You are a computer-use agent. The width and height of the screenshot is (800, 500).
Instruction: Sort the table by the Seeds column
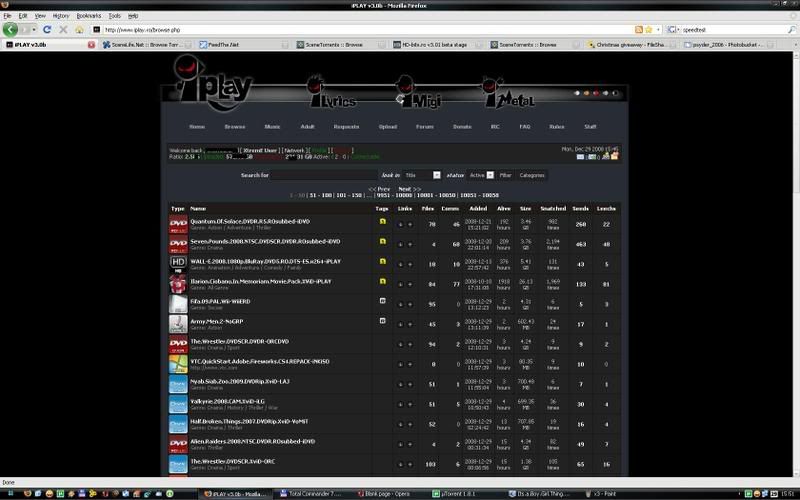tap(581, 208)
